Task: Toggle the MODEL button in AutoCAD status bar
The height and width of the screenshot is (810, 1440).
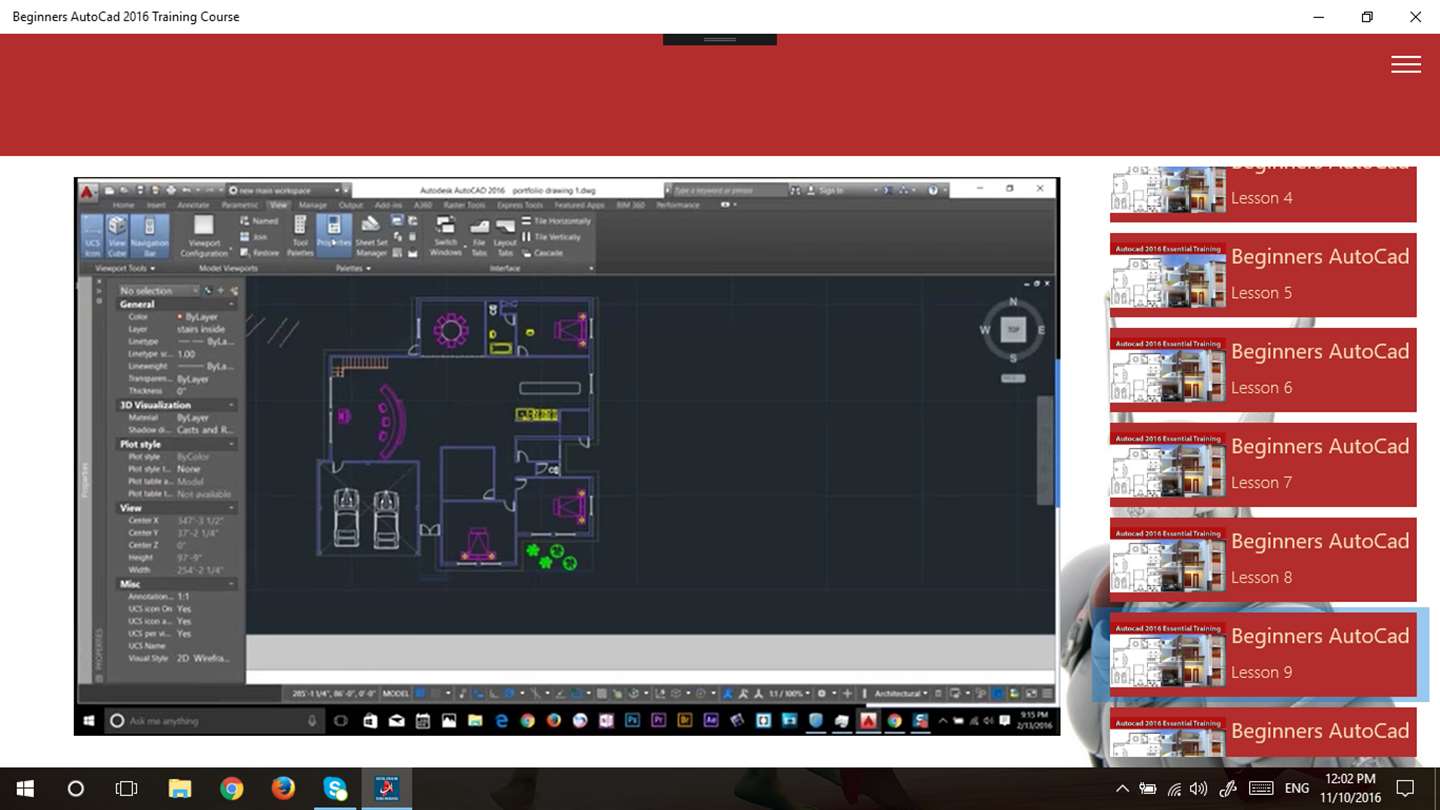Action: (x=396, y=693)
